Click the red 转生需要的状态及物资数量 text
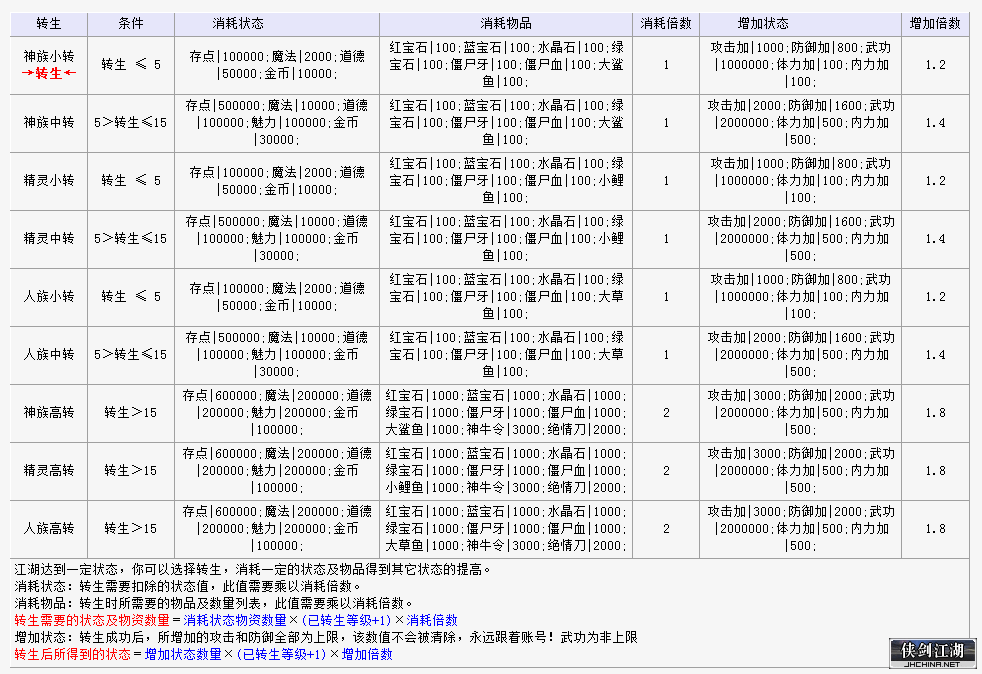The height and width of the screenshot is (674, 982). [x=92, y=620]
